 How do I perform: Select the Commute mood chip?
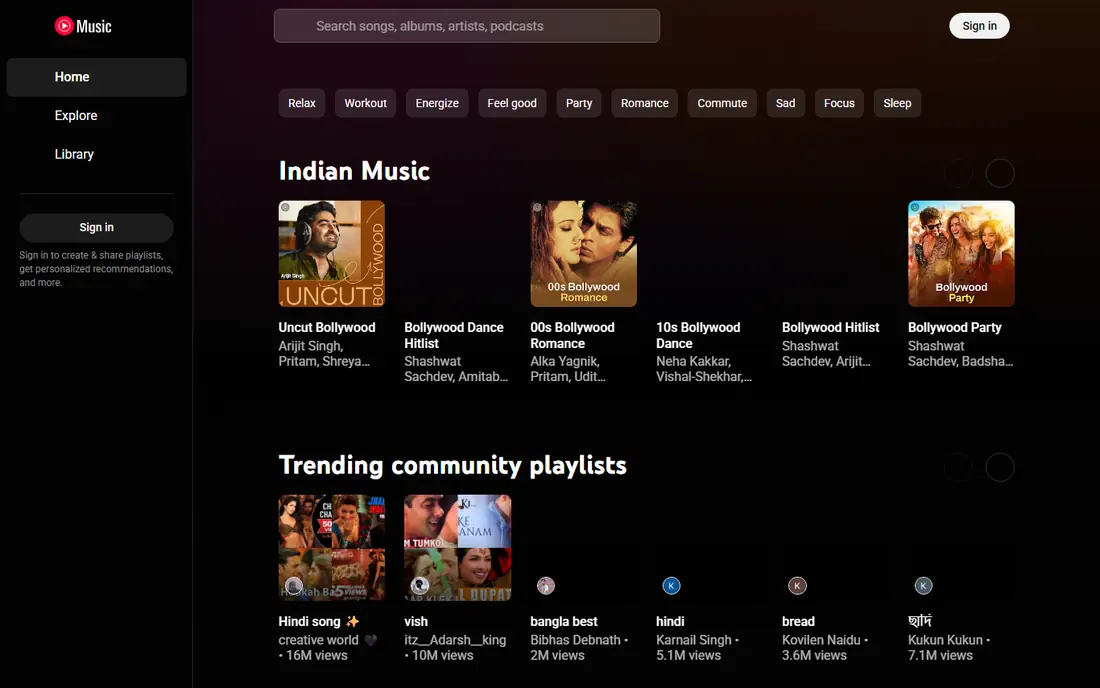pos(722,103)
